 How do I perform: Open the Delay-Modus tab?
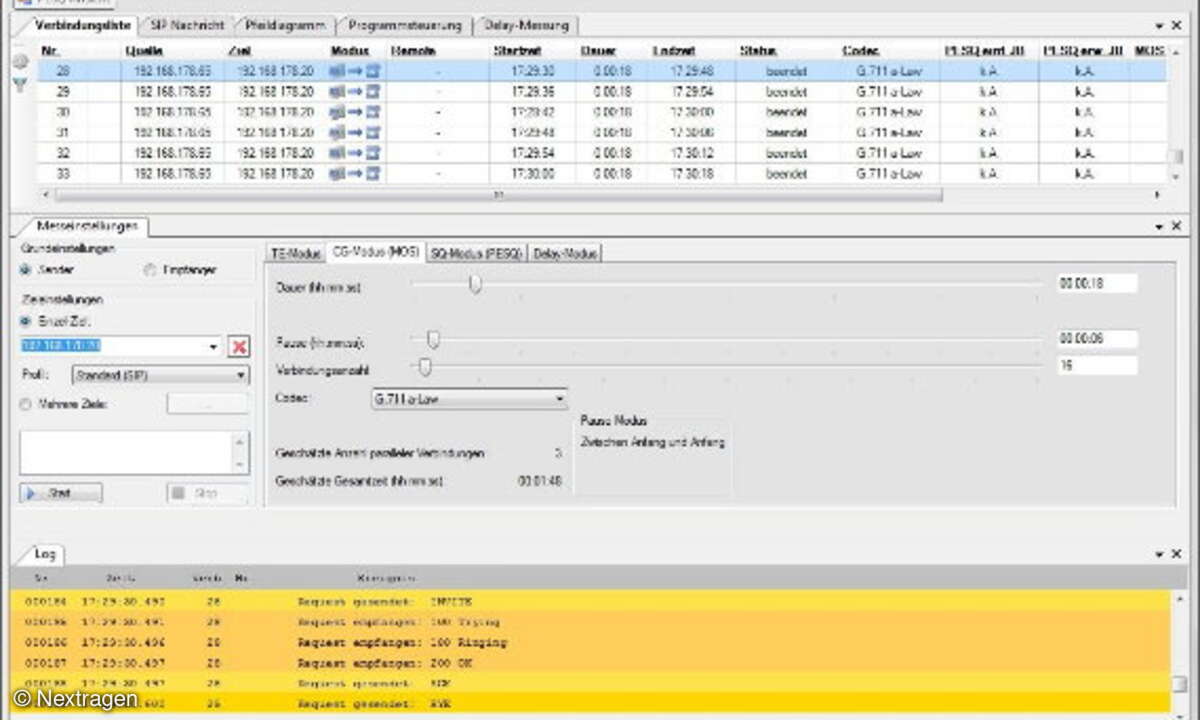[565, 253]
